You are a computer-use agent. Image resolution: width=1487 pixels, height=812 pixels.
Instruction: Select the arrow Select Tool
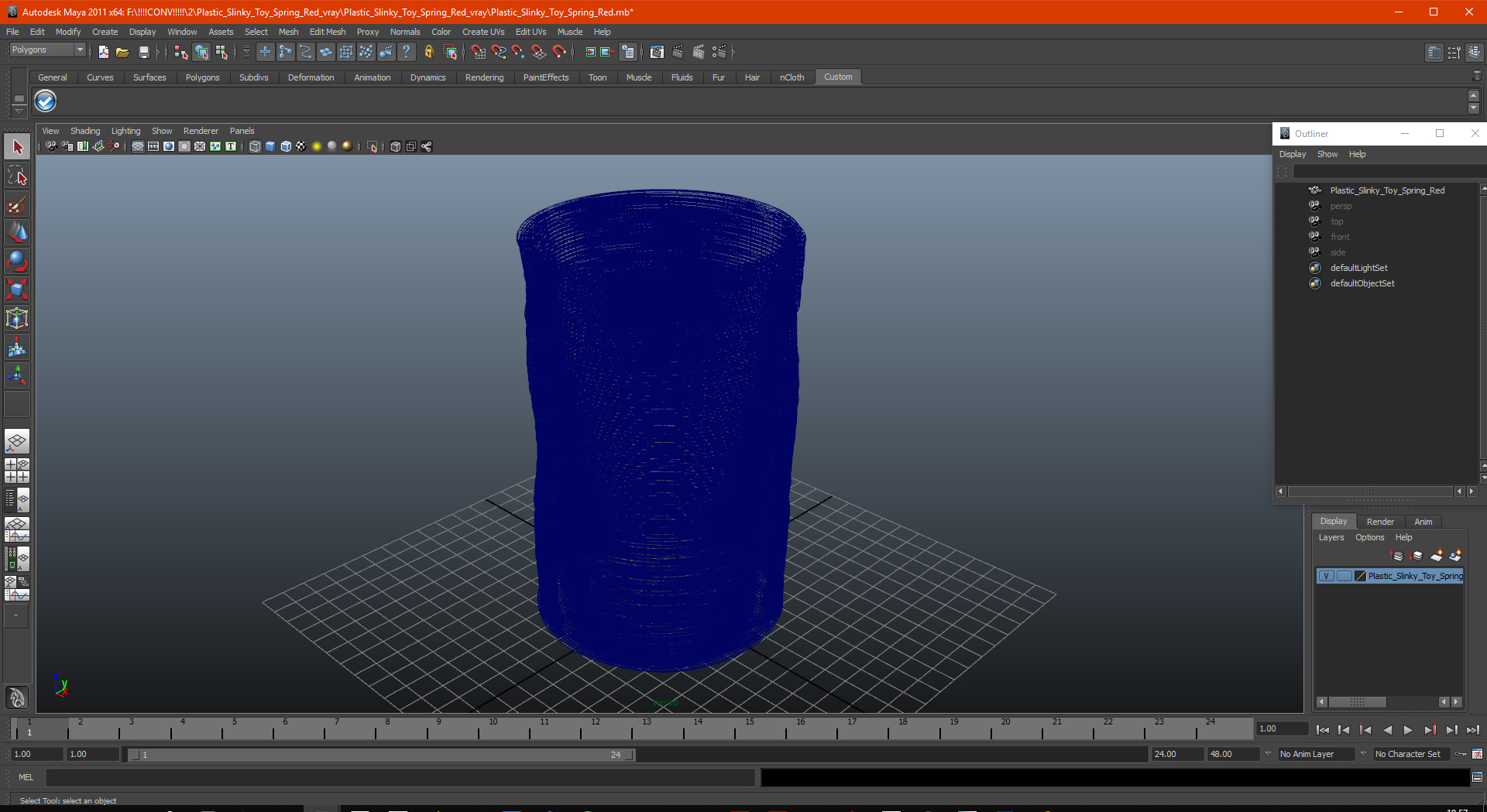tap(17, 147)
